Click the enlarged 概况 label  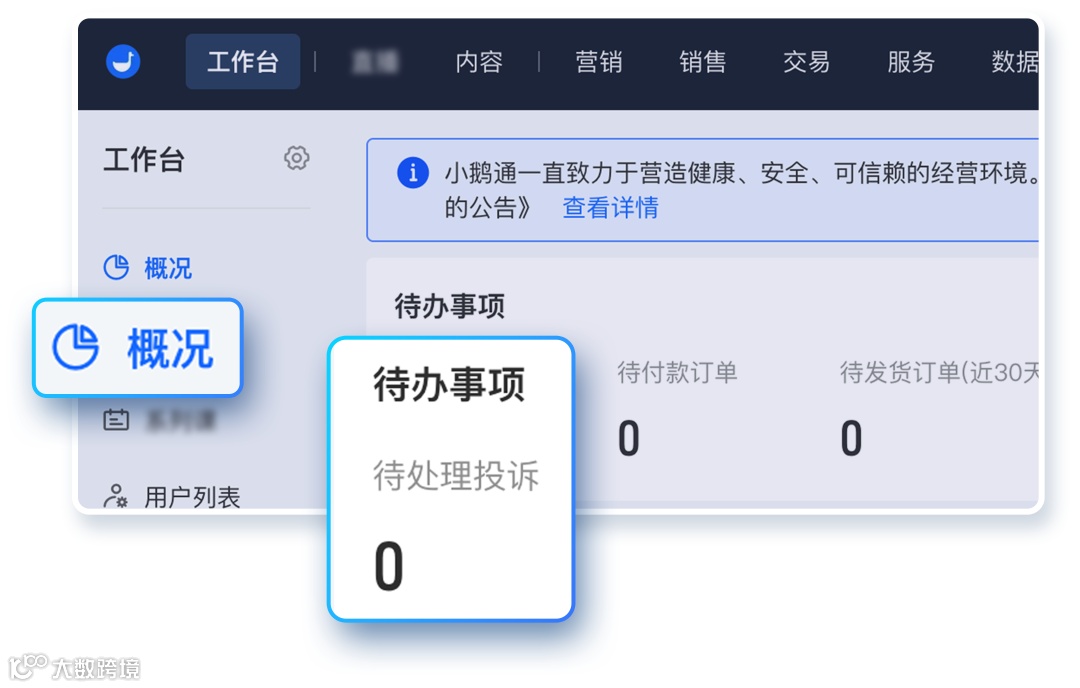pos(170,349)
